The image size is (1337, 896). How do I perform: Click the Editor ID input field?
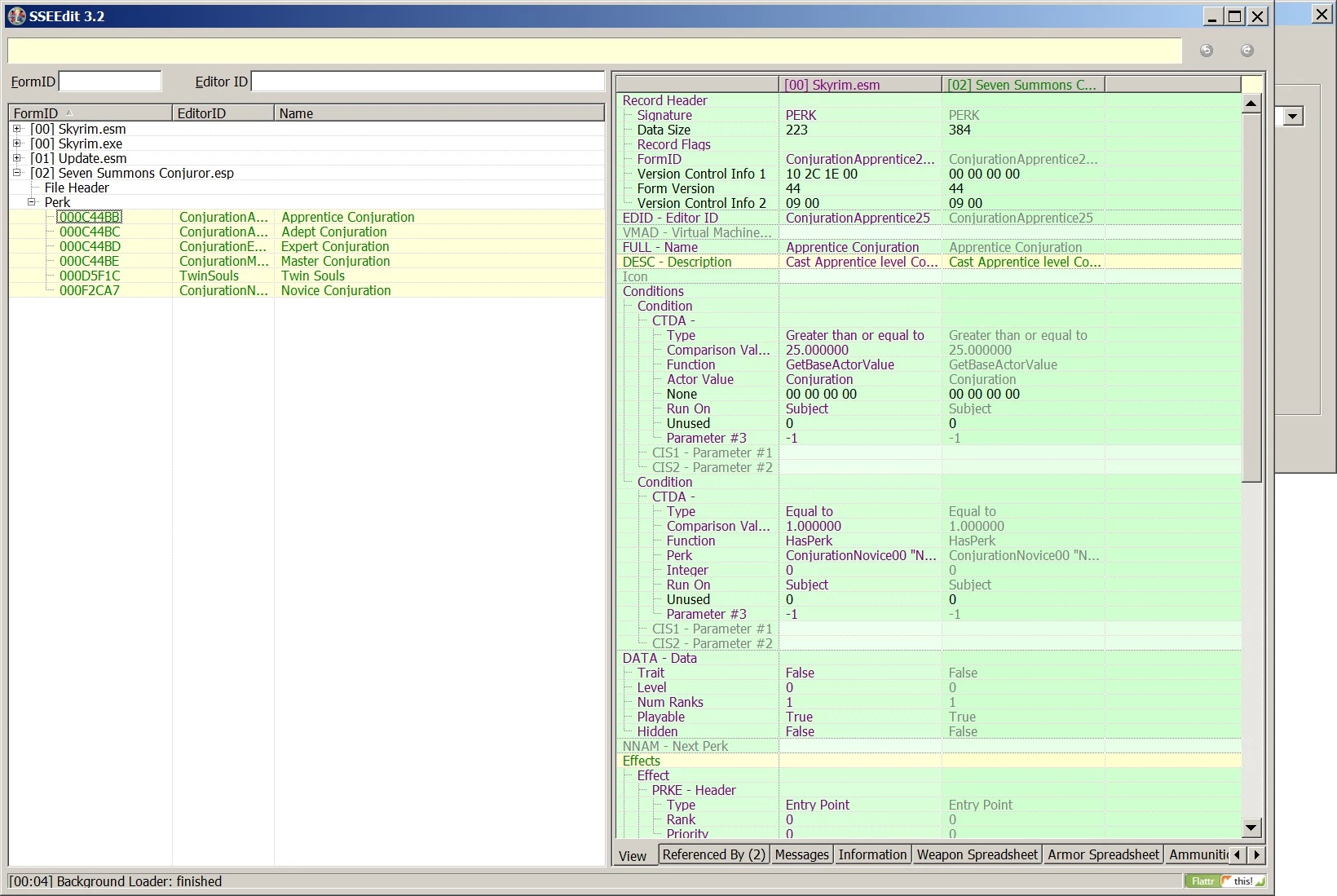427,82
